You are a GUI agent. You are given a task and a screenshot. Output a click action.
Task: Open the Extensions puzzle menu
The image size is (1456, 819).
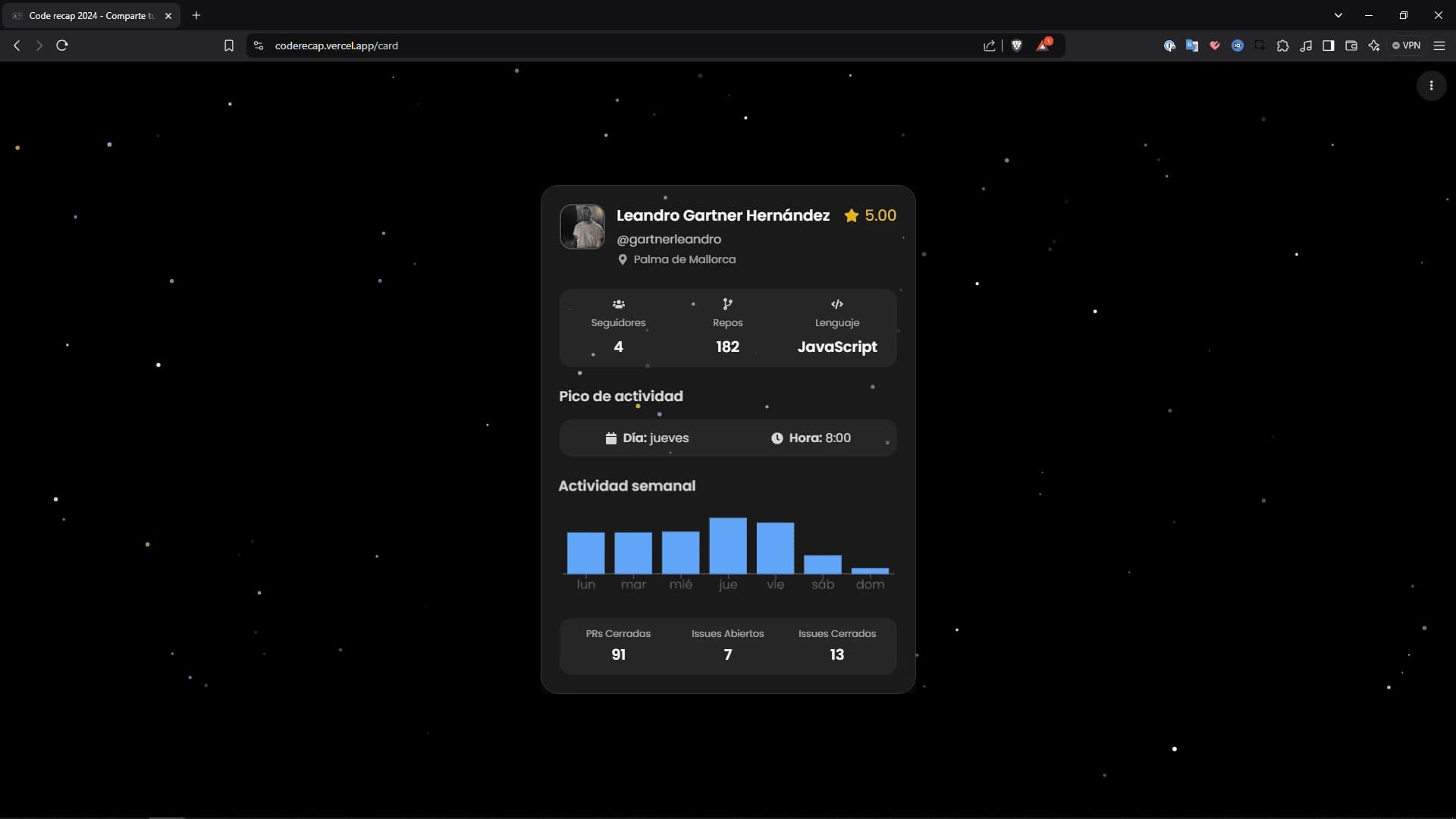point(1282,45)
